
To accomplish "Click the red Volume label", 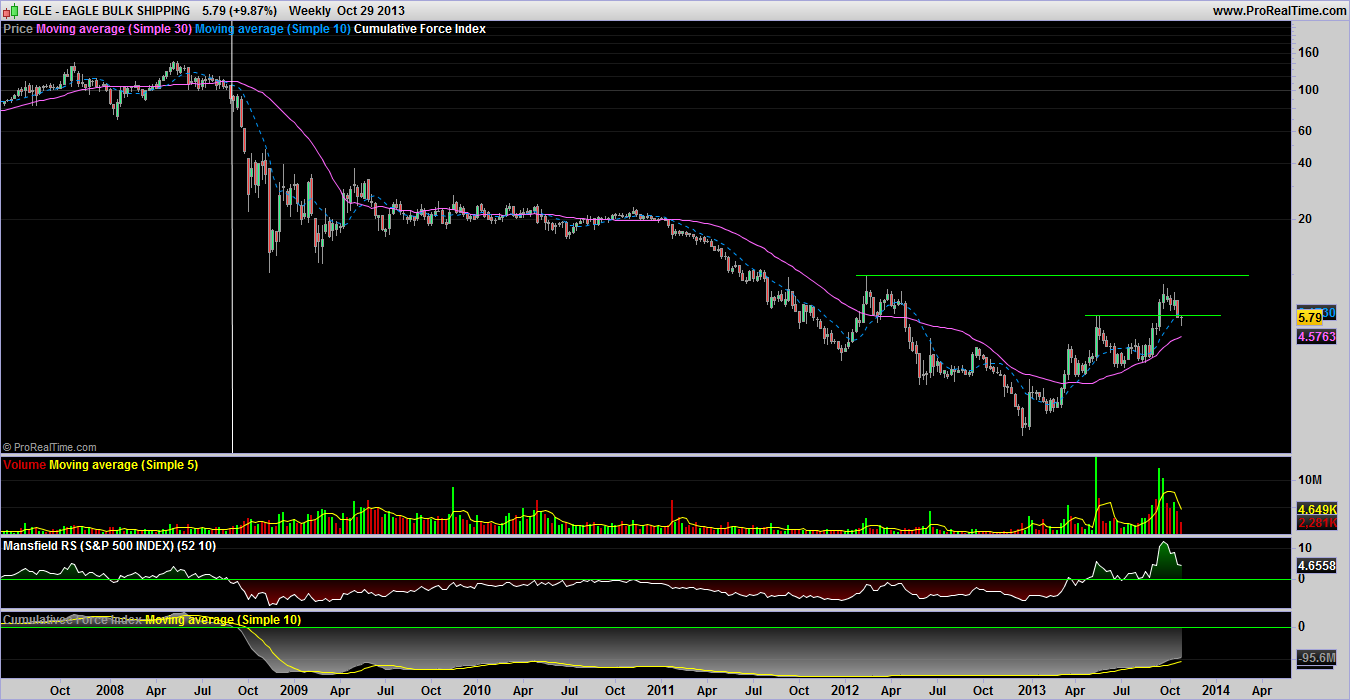I will [25, 465].
